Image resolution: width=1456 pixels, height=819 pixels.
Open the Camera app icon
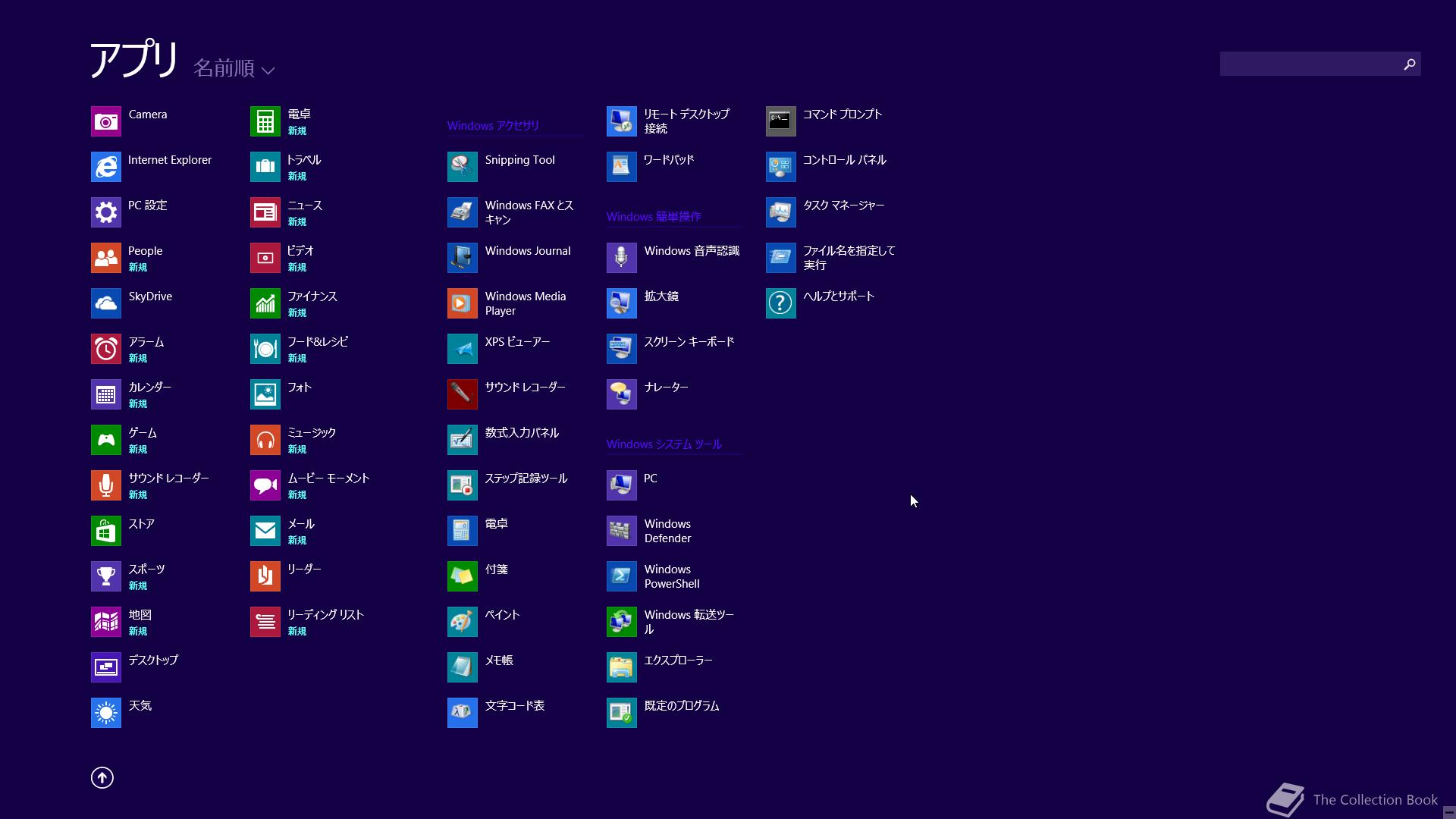point(106,121)
